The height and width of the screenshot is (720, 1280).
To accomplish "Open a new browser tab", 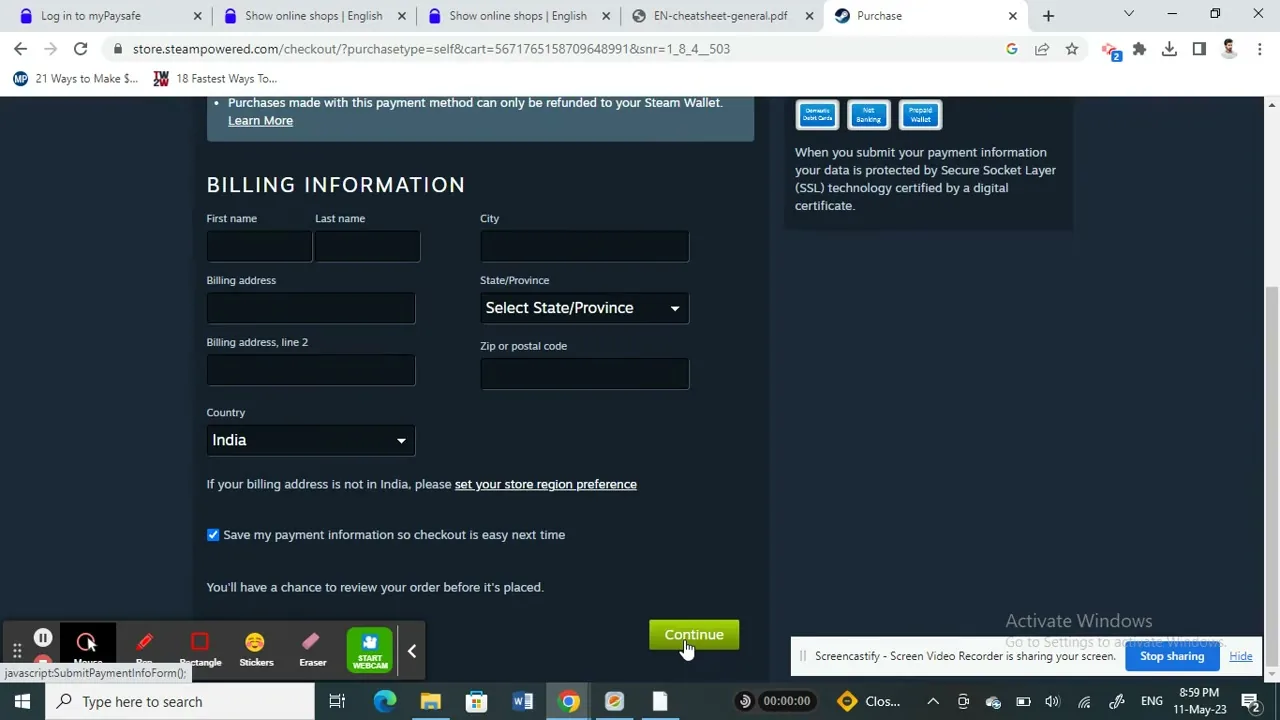I will [x=1048, y=16].
